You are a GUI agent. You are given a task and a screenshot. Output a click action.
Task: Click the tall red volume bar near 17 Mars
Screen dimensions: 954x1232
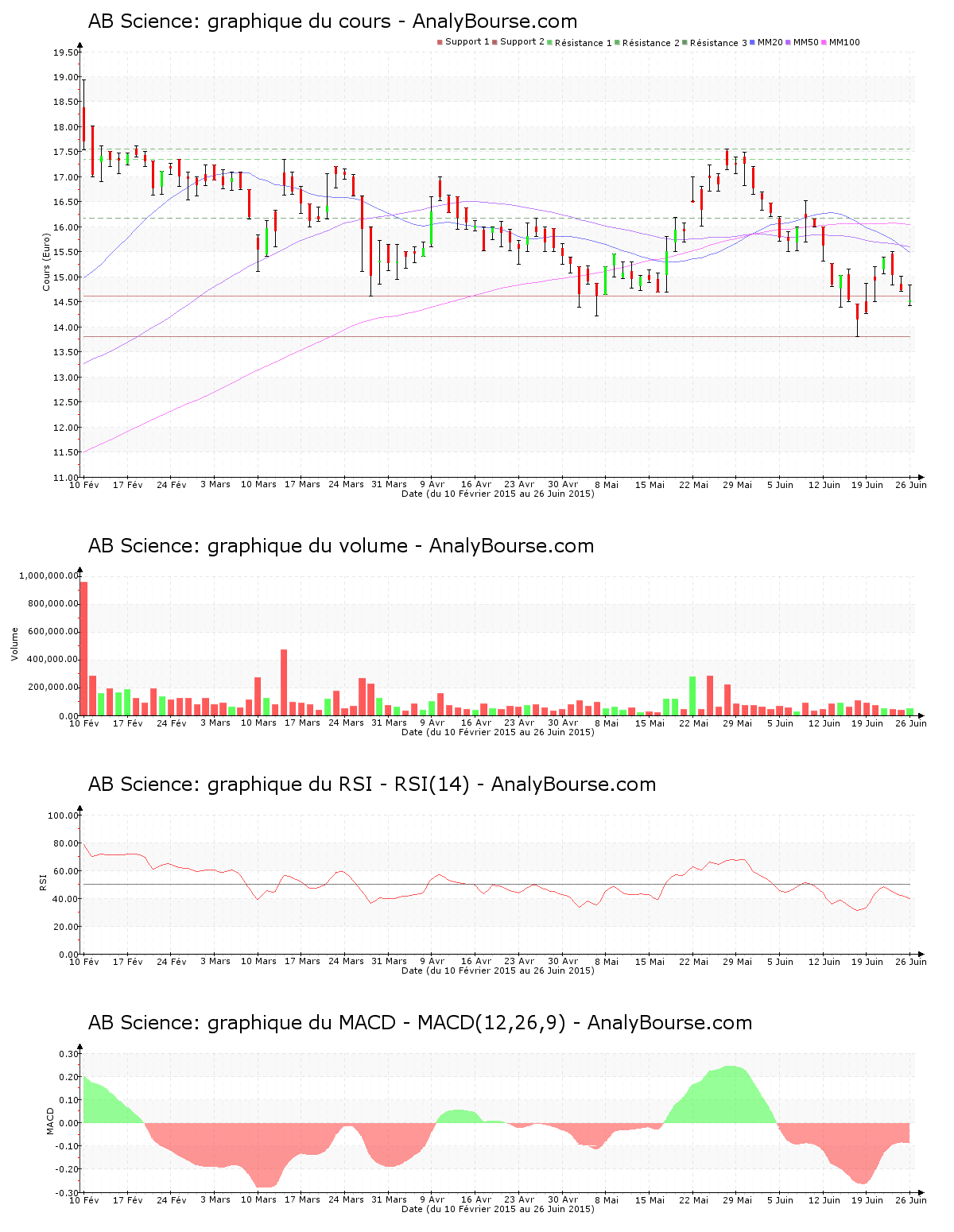(284, 683)
